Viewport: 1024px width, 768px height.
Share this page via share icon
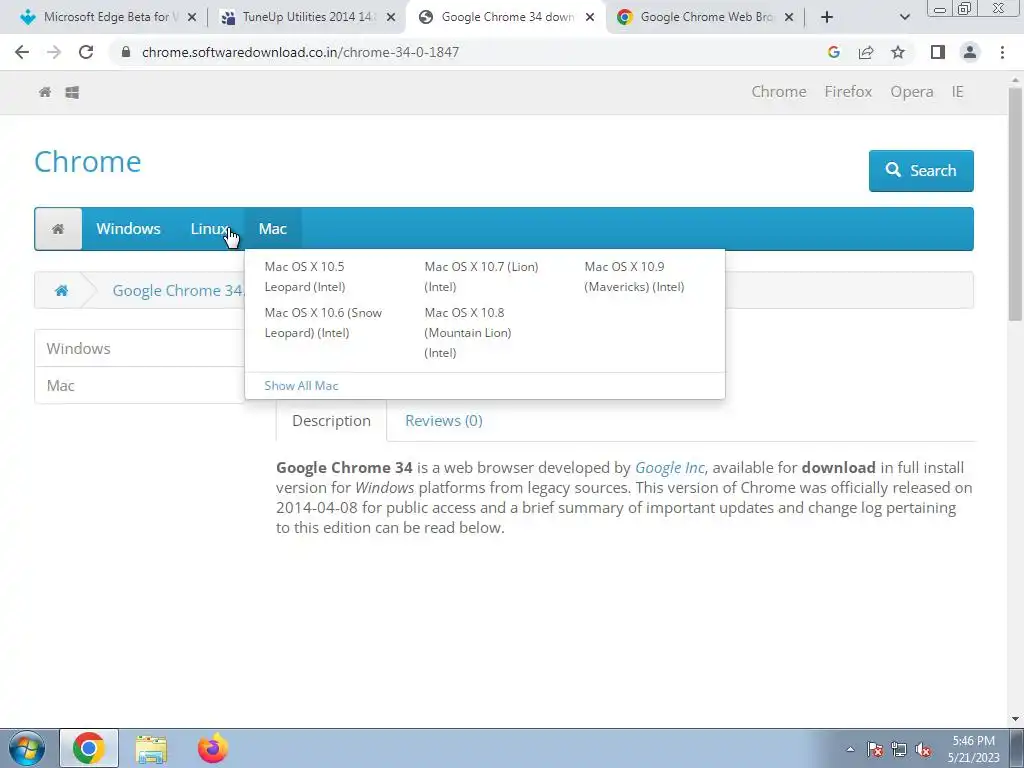click(866, 52)
